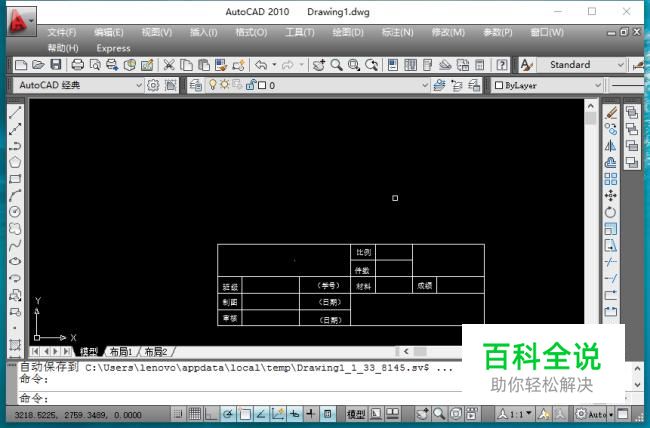The image size is (650, 428).
Task: Click the Trim tool
Action: coord(611,262)
